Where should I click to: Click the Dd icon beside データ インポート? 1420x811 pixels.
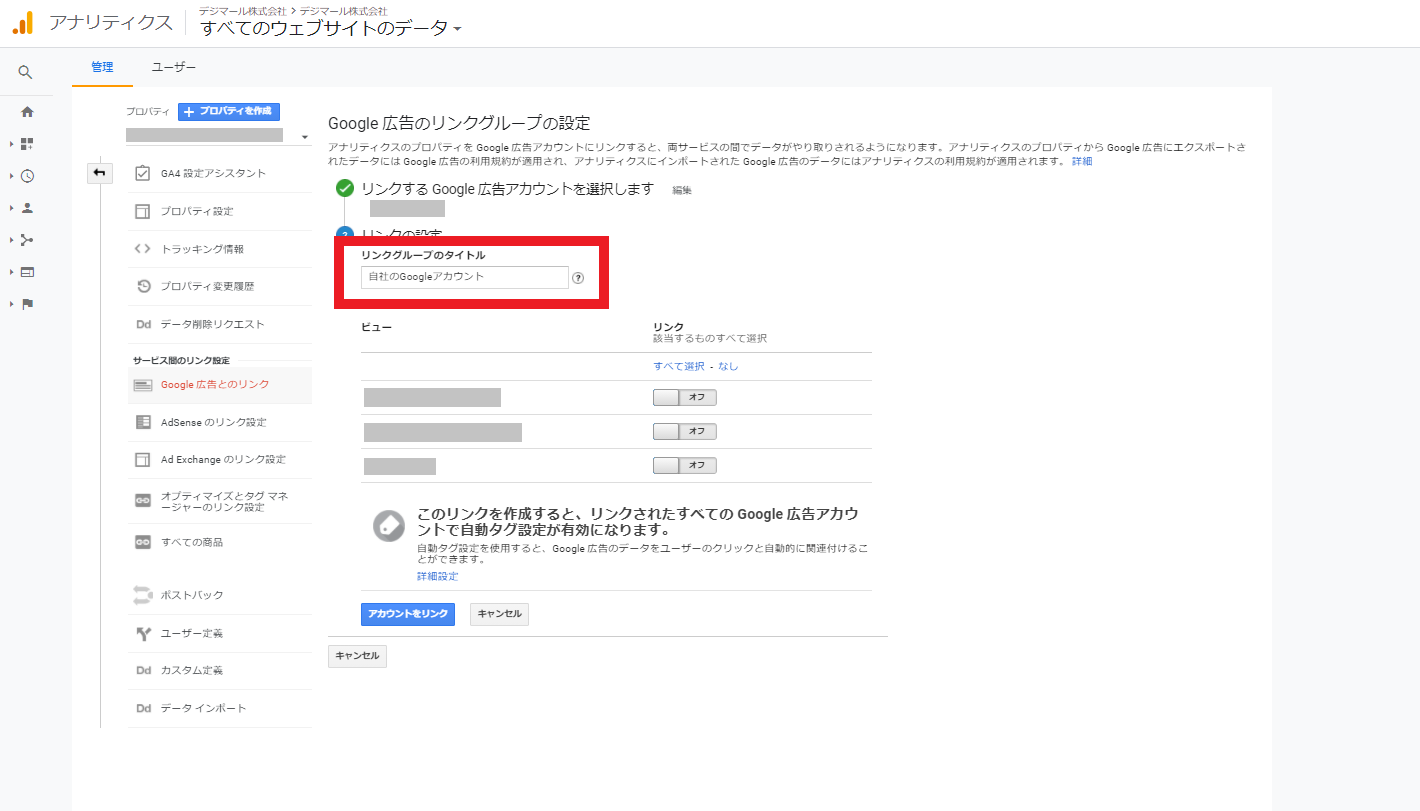[x=143, y=708]
